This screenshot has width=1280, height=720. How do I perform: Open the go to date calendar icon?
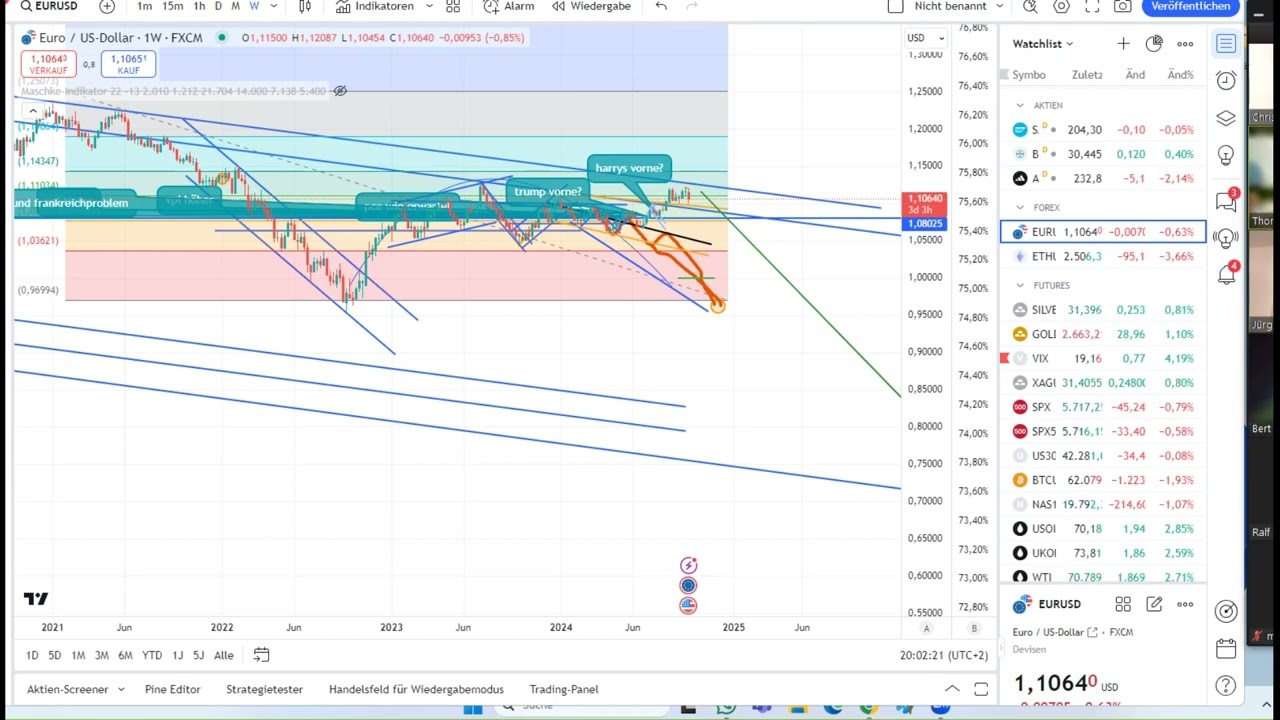261,655
